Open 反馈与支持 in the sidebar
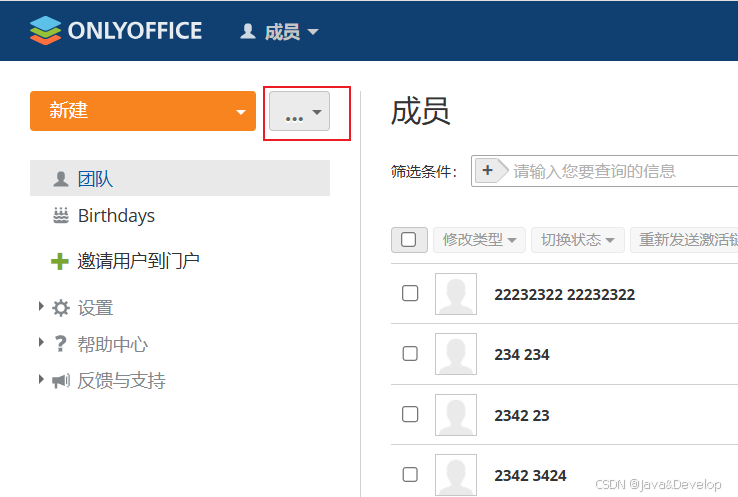 pos(121,380)
